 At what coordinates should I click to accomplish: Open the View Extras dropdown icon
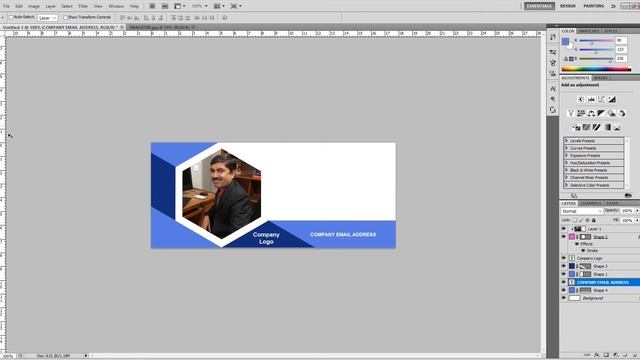180,6
